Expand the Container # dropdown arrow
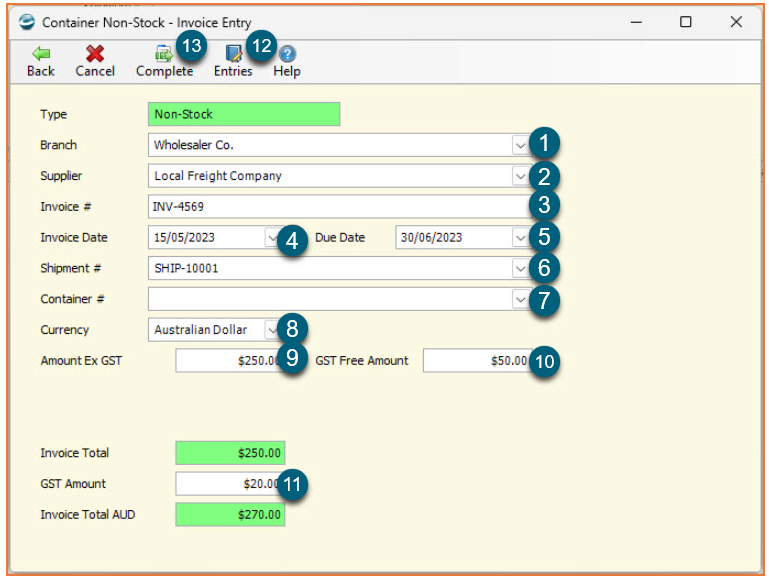The image size is (769, 578). 520,299
